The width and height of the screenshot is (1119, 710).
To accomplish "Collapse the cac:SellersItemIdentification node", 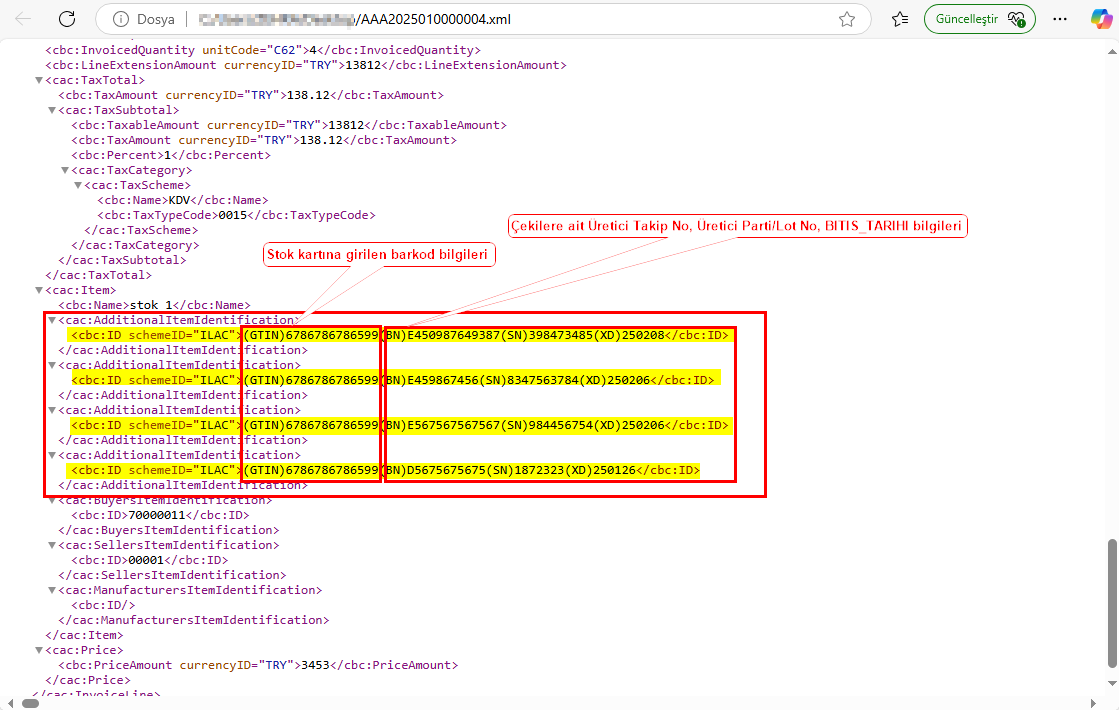I will [52, 545].
